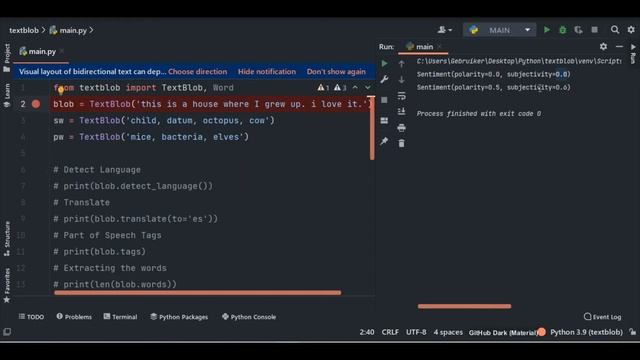Open the Favorites tool window

[7, 285]
